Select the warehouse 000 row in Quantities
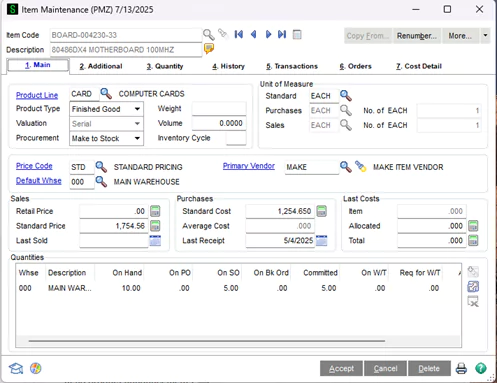497x383 pixels. tap(238, 288)
